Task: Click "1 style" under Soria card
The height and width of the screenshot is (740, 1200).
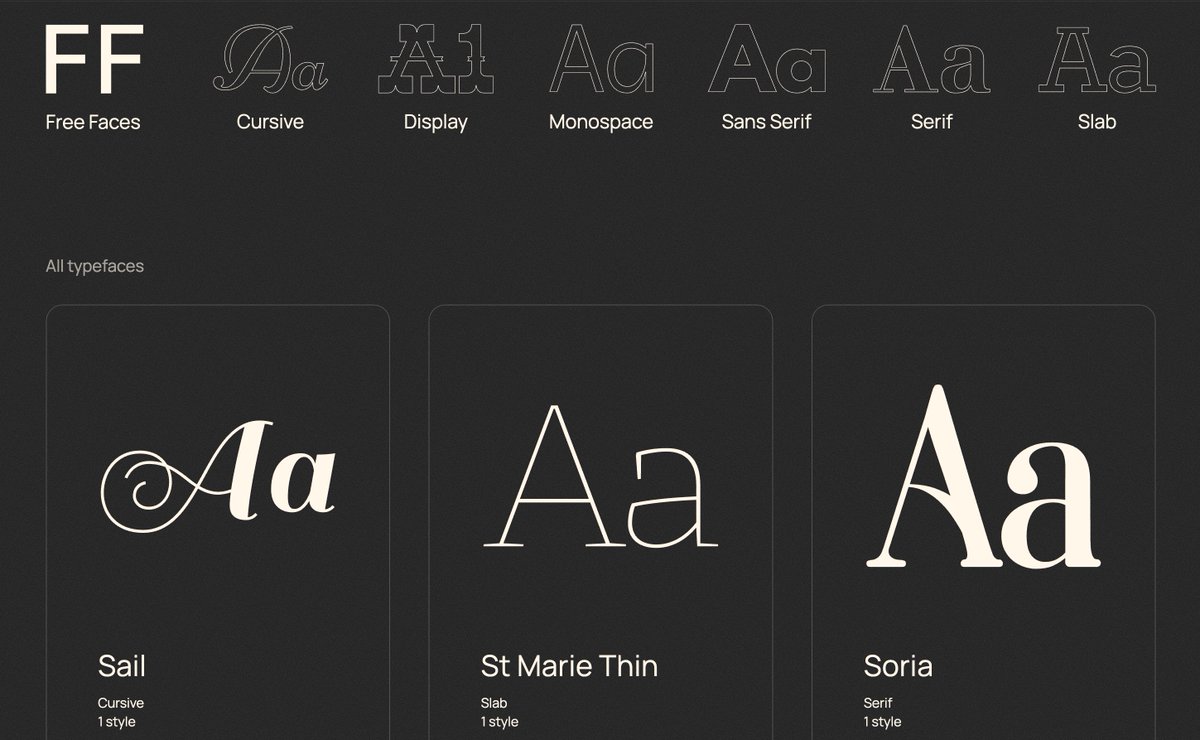Action: click(x=883, y=722)
